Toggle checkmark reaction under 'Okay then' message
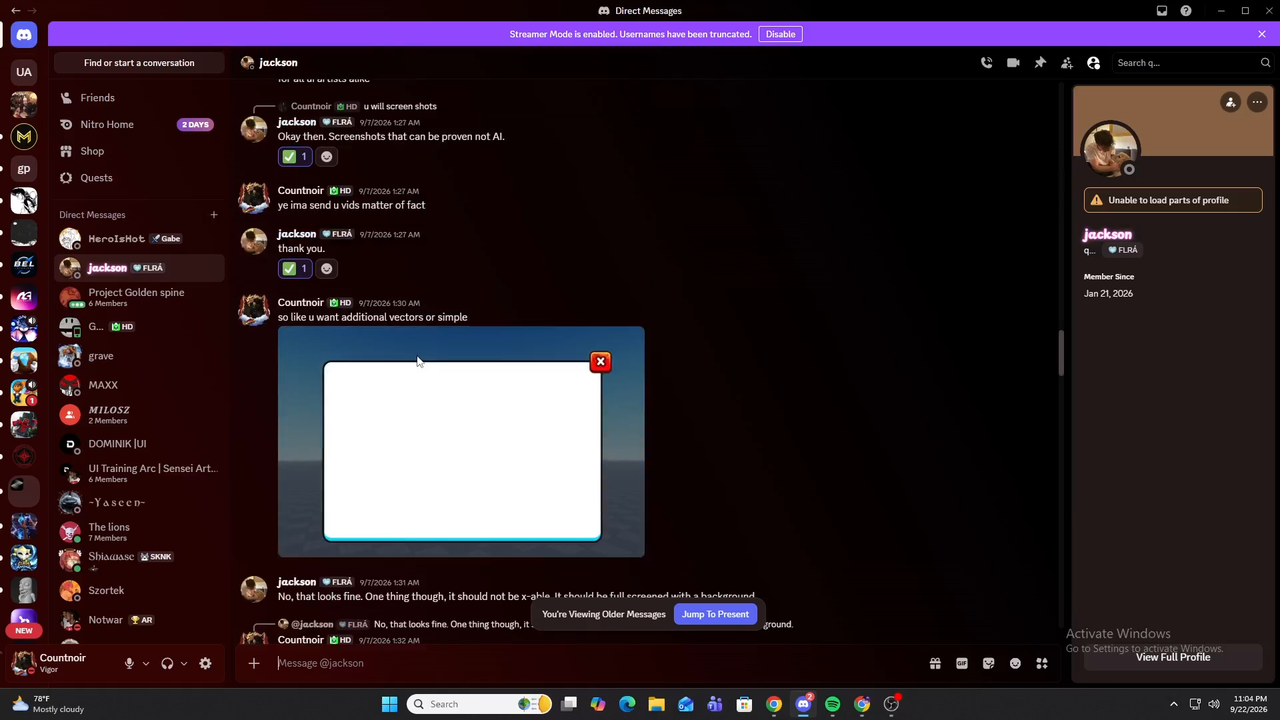 295,156
